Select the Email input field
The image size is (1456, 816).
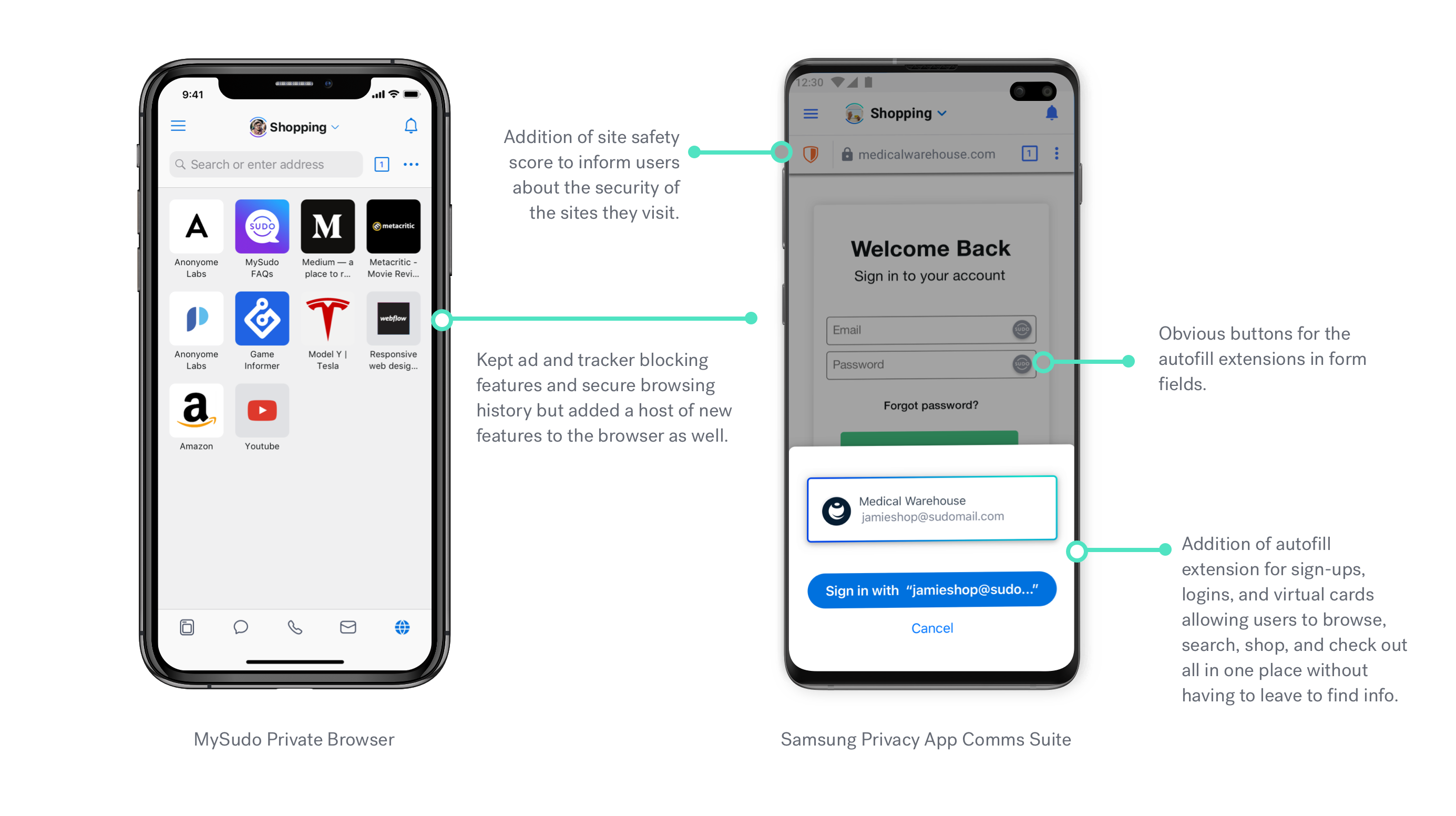click(x=930, y=328)
